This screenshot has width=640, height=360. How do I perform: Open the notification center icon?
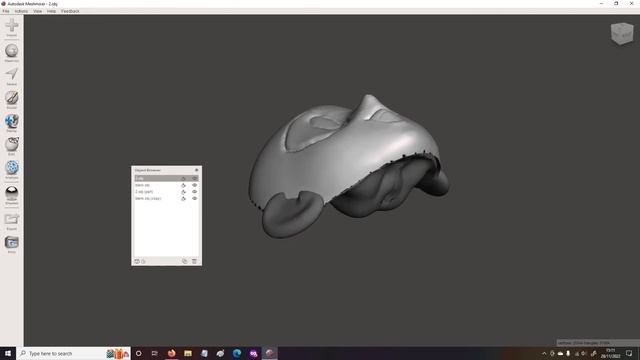pyautogui.click(x=629, y=353)
